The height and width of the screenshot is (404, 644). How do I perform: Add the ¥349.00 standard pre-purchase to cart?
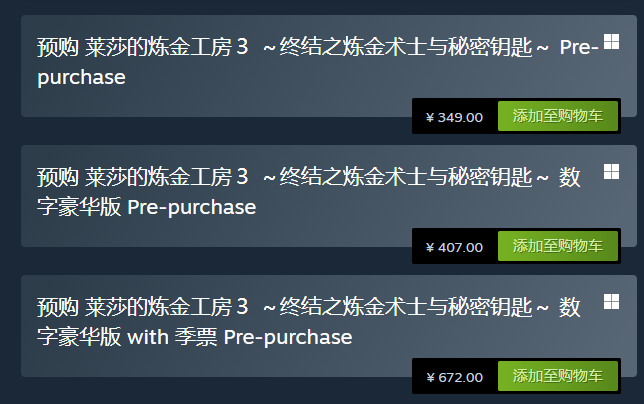(558, 116)
